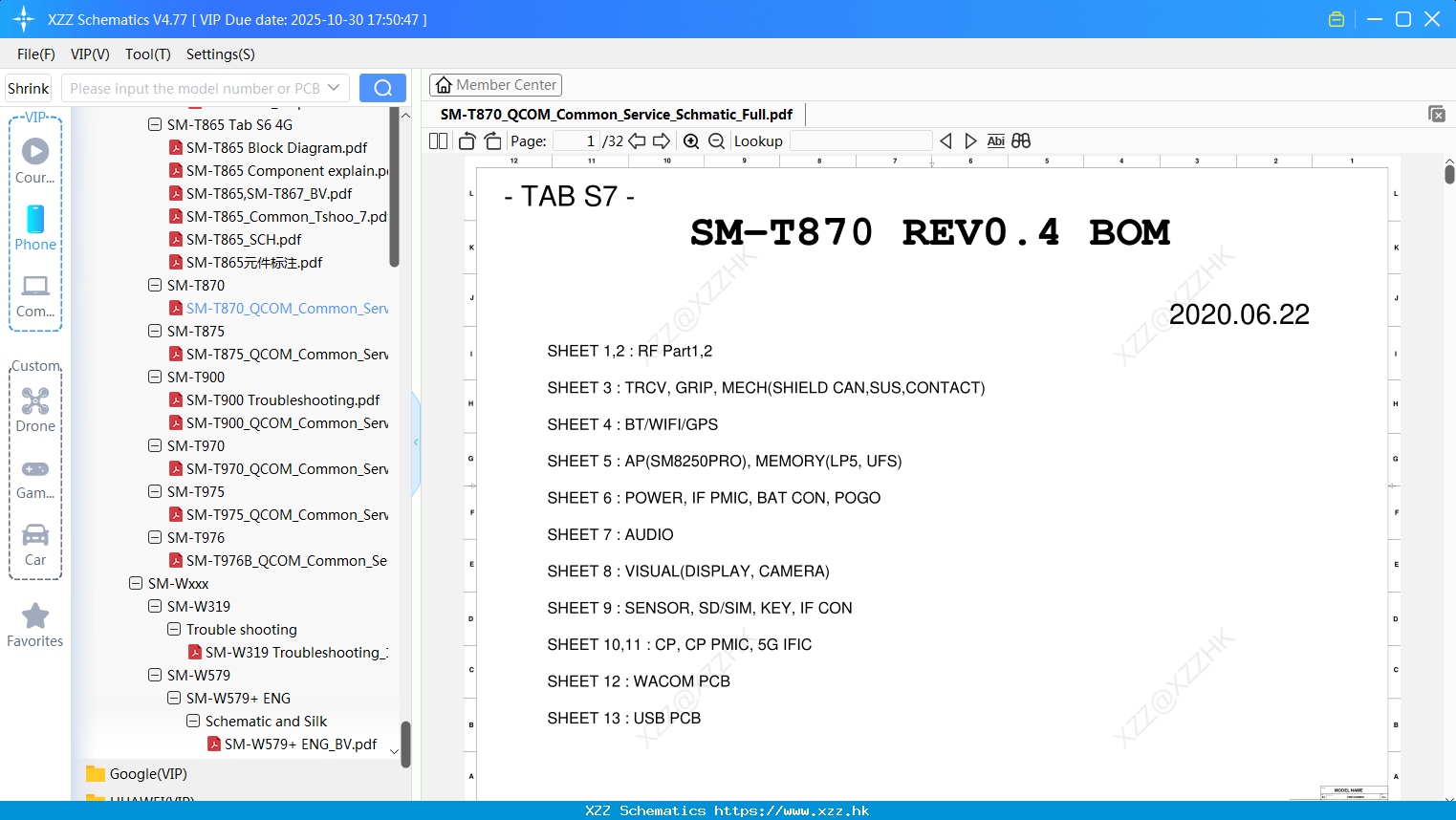Click the yellow VIP gift icon in title bar
The image size is (1456, 820).
pos(1336,19)
